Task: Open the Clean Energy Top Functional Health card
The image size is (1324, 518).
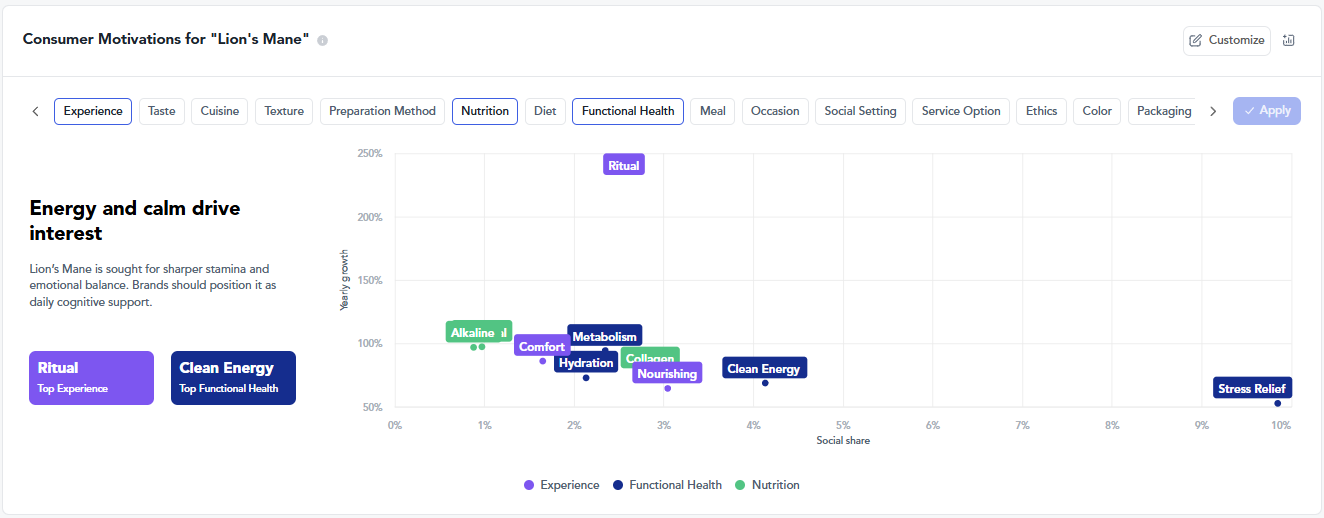Action: (x=233, y=377)
